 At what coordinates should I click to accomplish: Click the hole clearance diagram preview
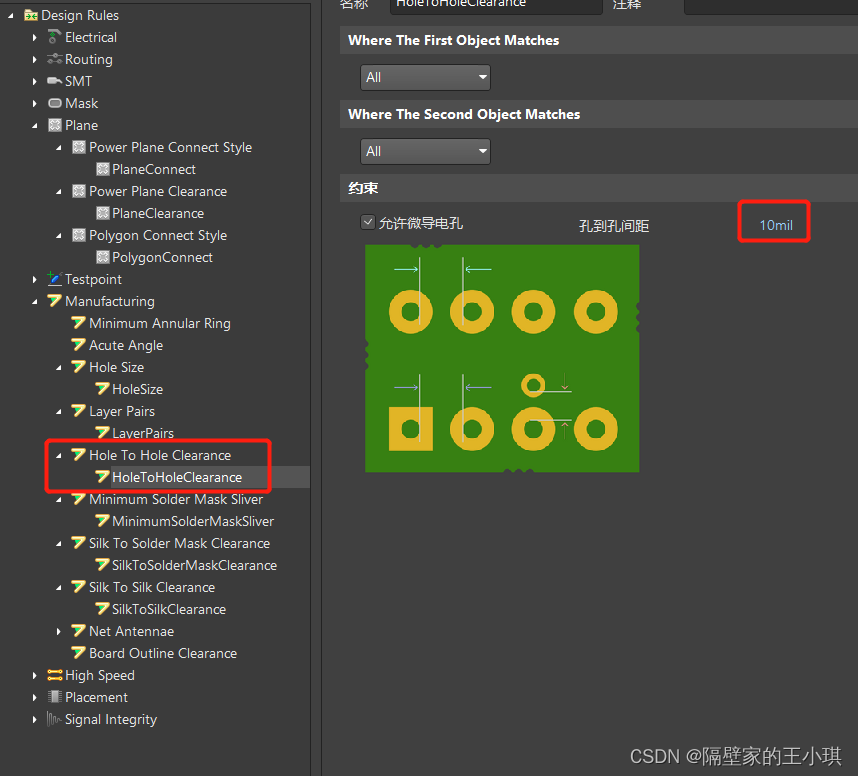point(502,358)
